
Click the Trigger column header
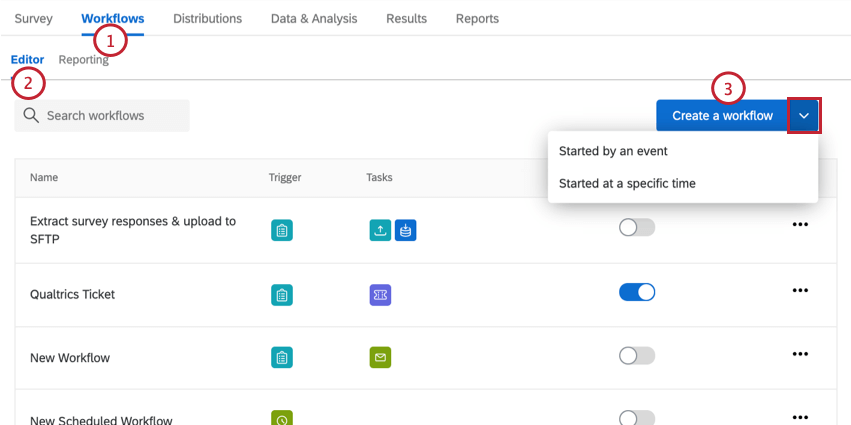click(x=285, y=177)
